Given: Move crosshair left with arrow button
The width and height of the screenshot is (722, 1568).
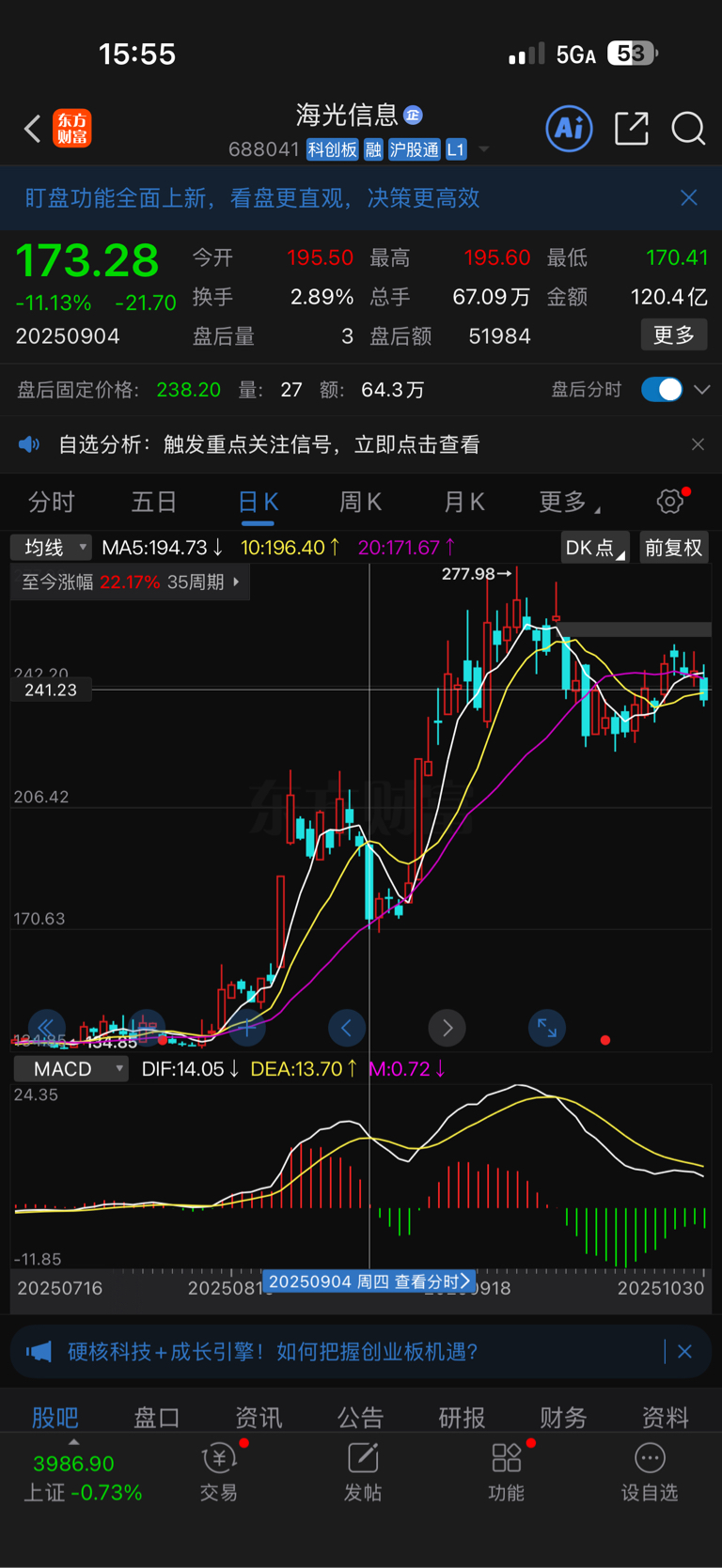Looking at the screenshot, I should click(x=346, y=1028).
